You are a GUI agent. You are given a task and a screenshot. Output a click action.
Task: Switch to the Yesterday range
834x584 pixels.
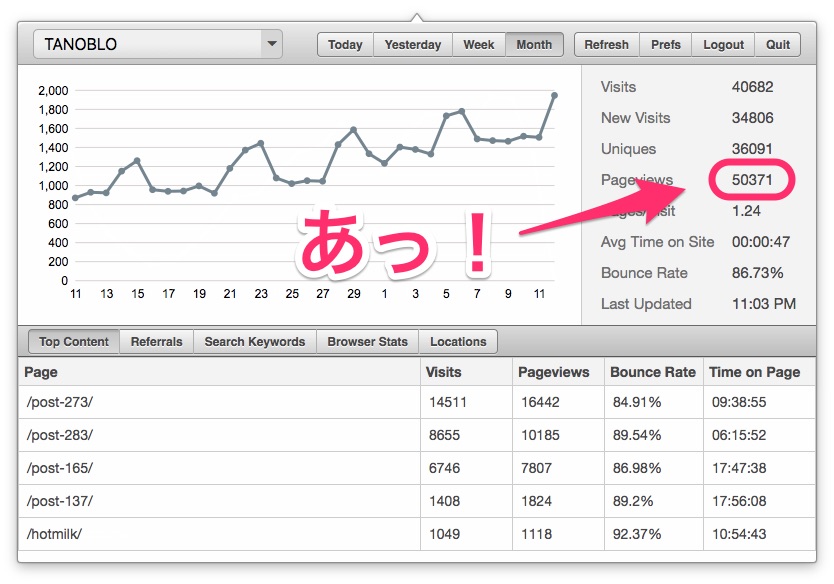click(x=413, y=45)
